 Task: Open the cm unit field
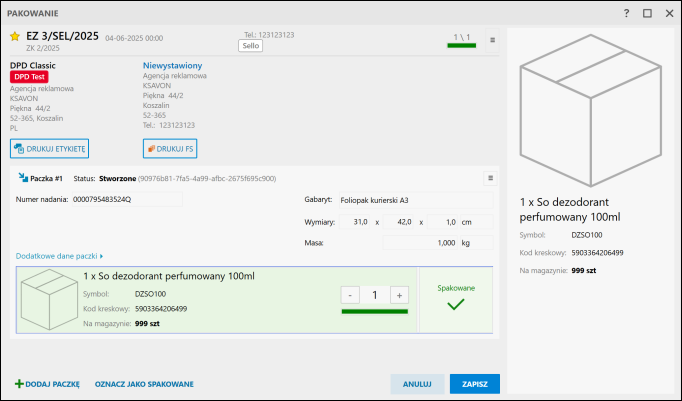click(476, 222)
